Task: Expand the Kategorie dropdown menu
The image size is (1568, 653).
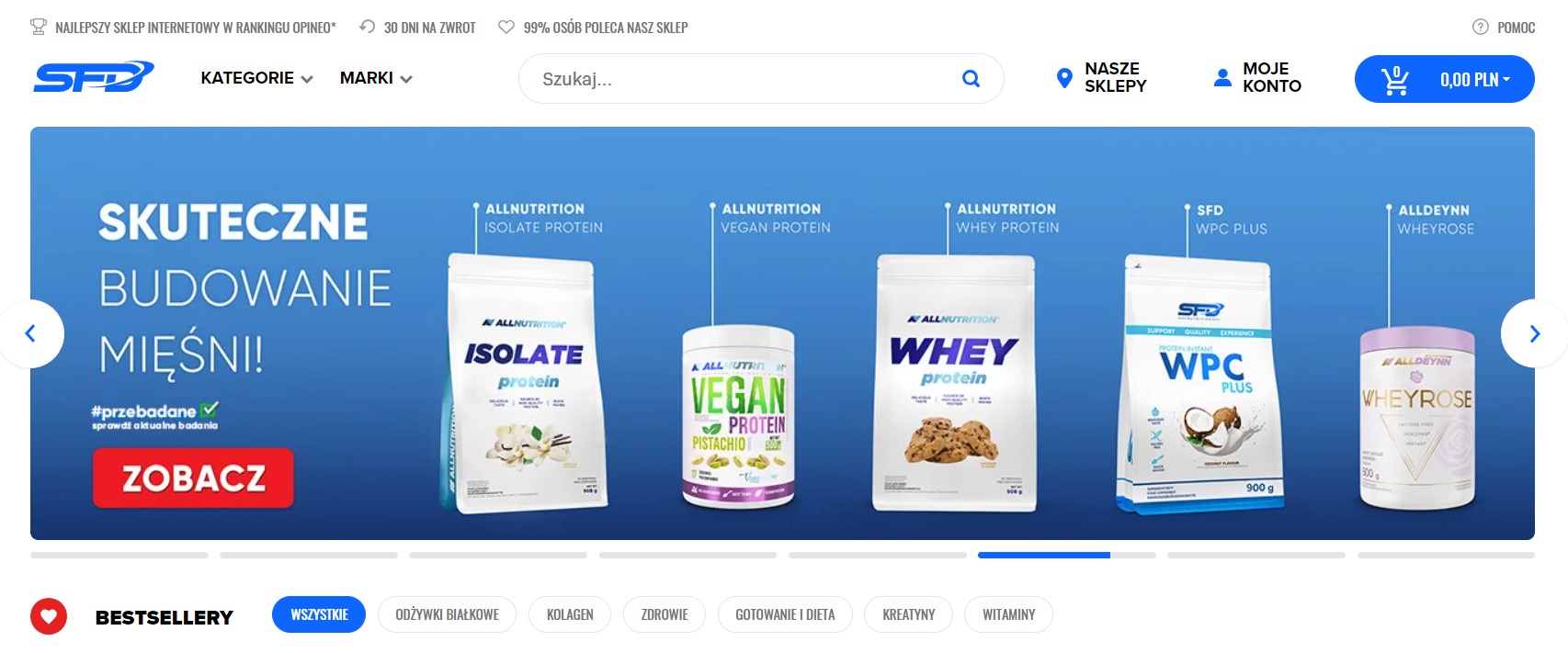Action: coord(257,78)
